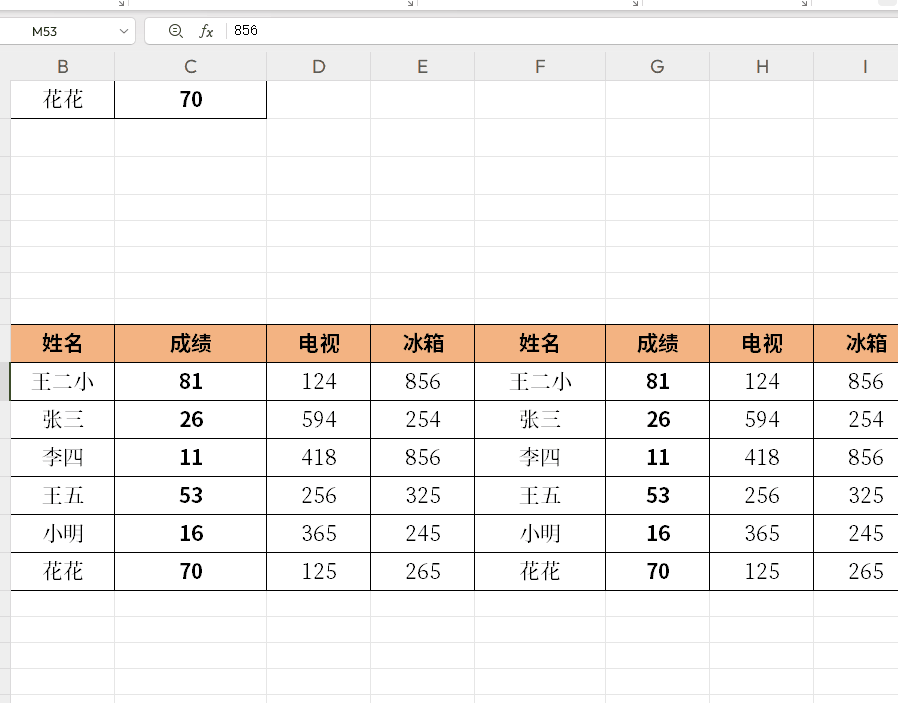Click 856 in column E of 李四 row
This screenshot has height=703, width=898.
pyautogui.click(x=423, y=457)
